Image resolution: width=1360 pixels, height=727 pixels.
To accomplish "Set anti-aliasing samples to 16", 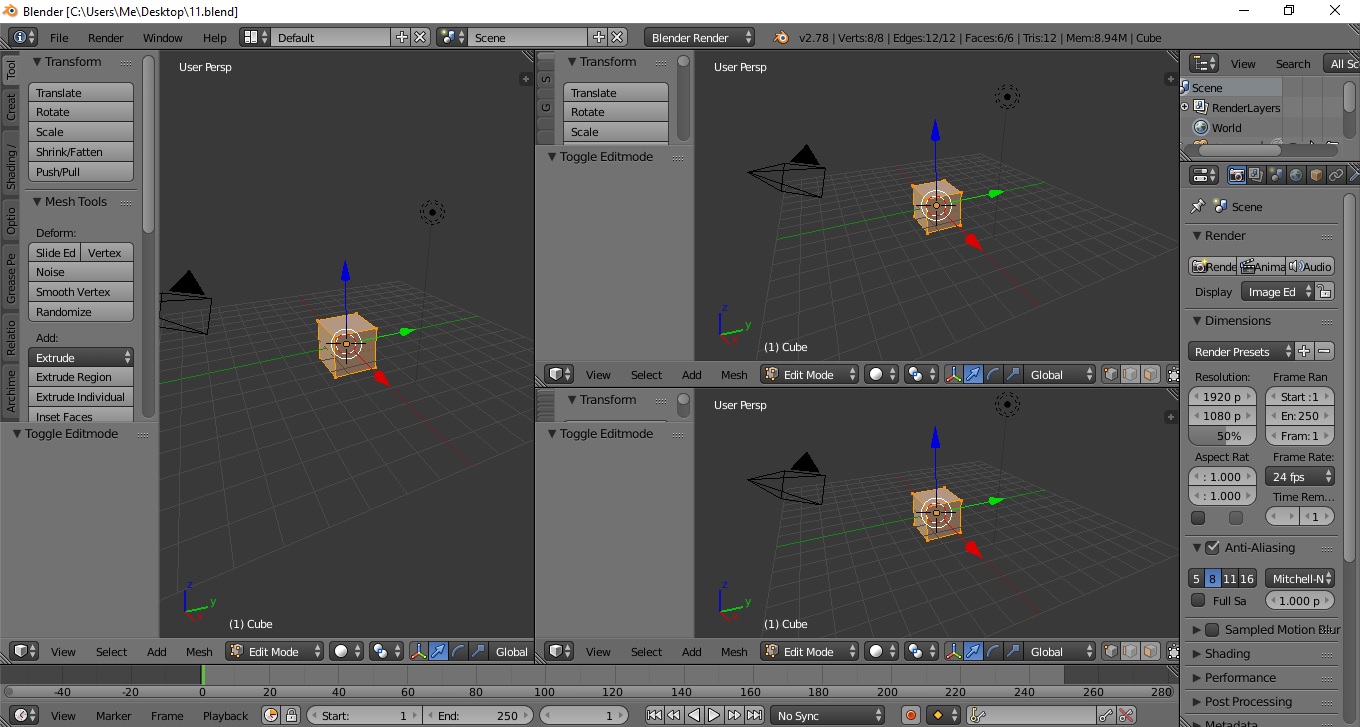I will pos(1247,578).
